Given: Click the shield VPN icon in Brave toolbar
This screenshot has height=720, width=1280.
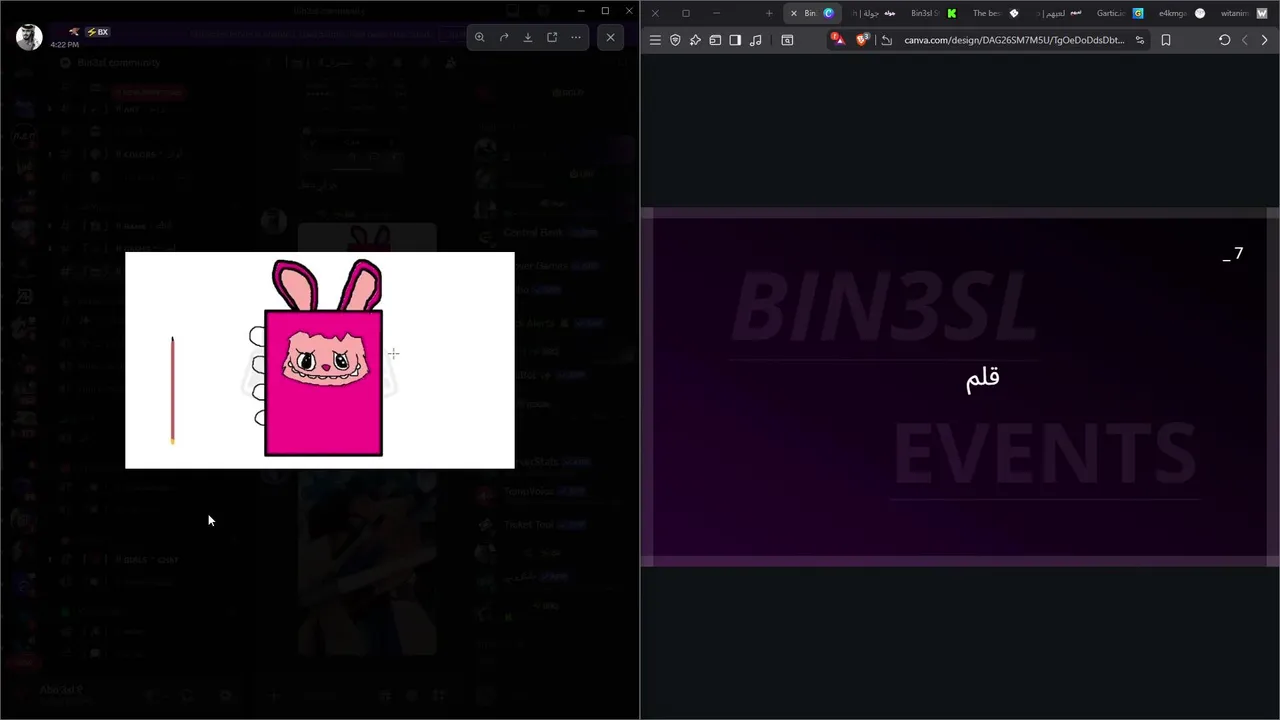Looking at the screenshot, I should [x=675, y=40].
